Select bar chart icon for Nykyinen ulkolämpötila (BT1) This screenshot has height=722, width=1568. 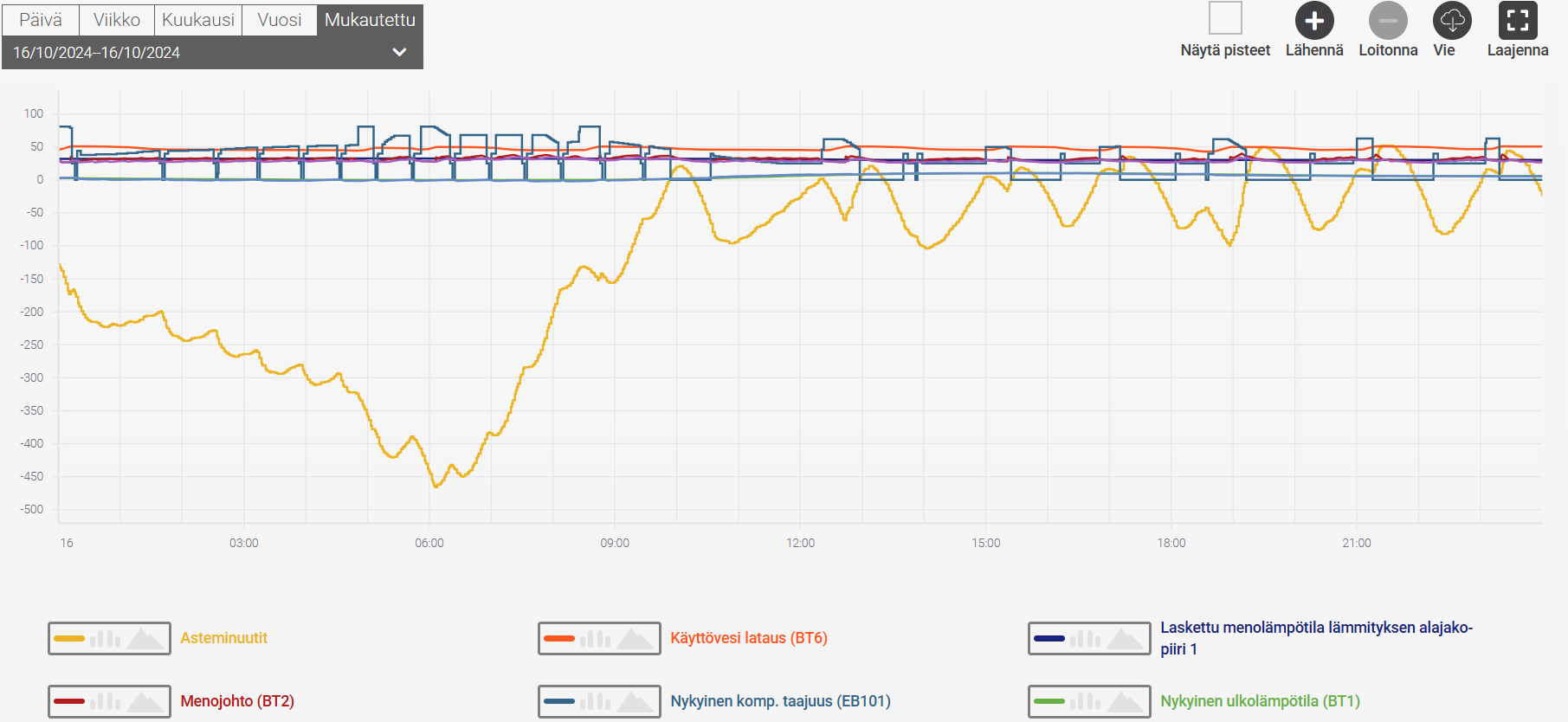1086,701
